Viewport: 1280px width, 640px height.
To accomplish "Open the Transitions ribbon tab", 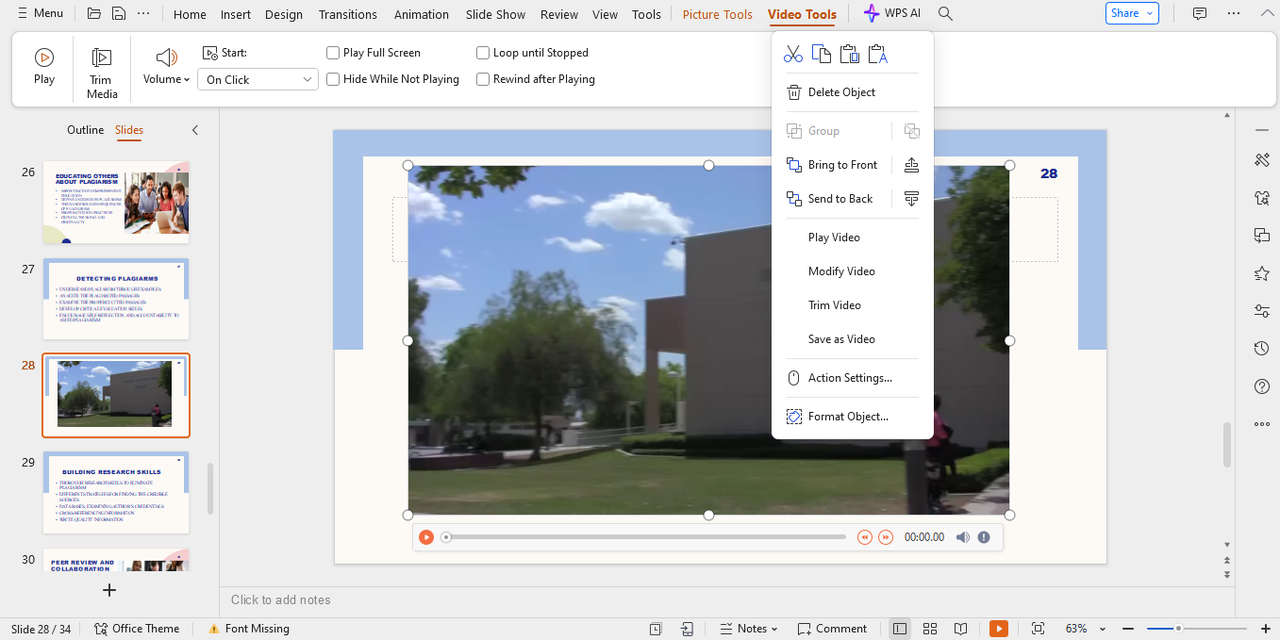I will click(x=347, y=14).
